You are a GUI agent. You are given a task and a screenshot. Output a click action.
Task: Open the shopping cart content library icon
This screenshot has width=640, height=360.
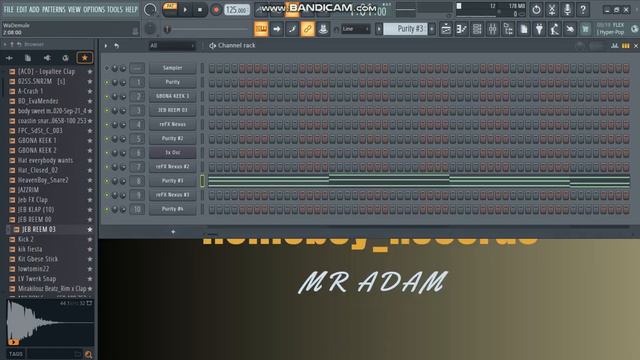585,29
